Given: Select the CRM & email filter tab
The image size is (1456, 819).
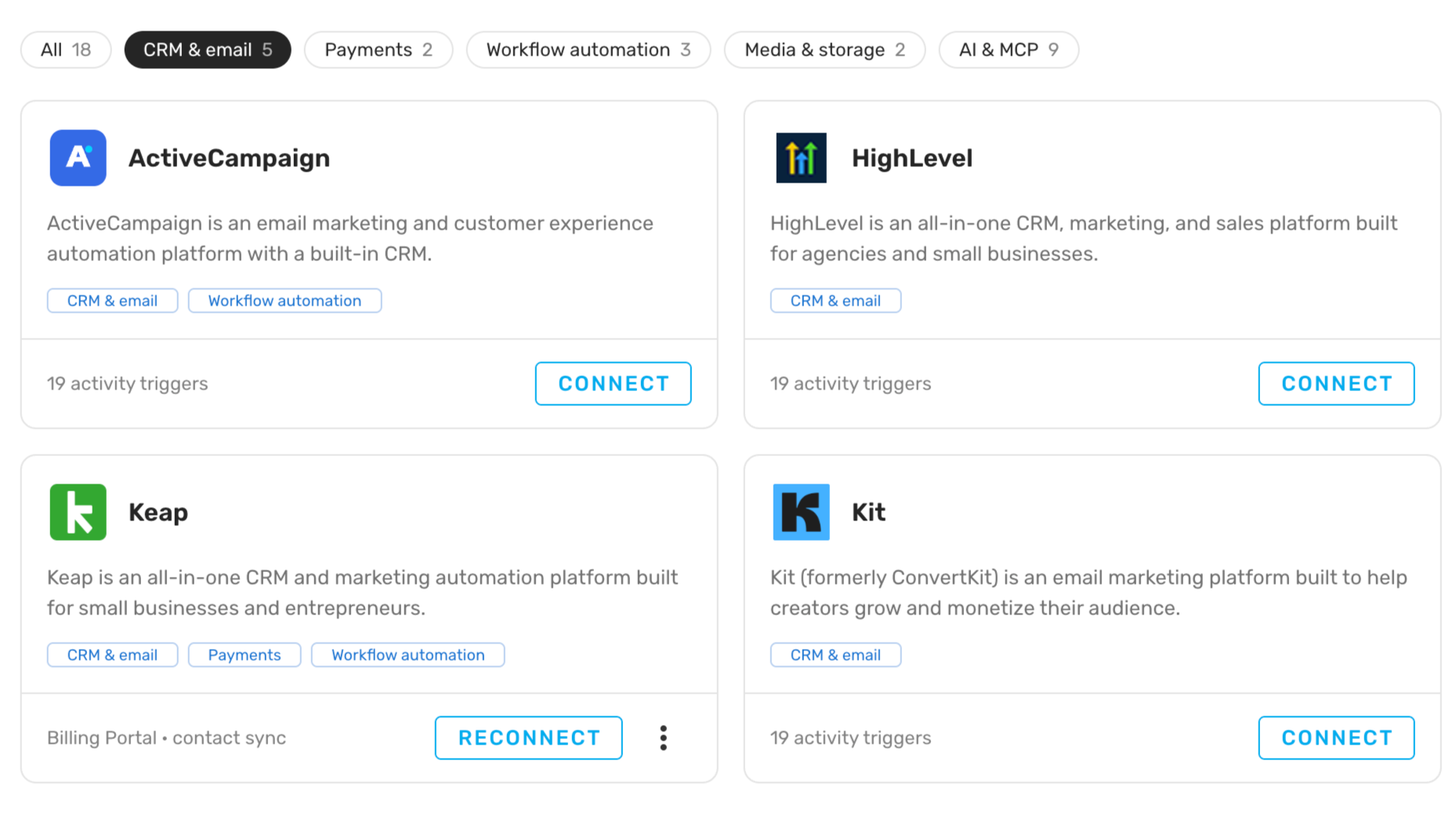Looking at the screenshot, I should tap(208, 49).
